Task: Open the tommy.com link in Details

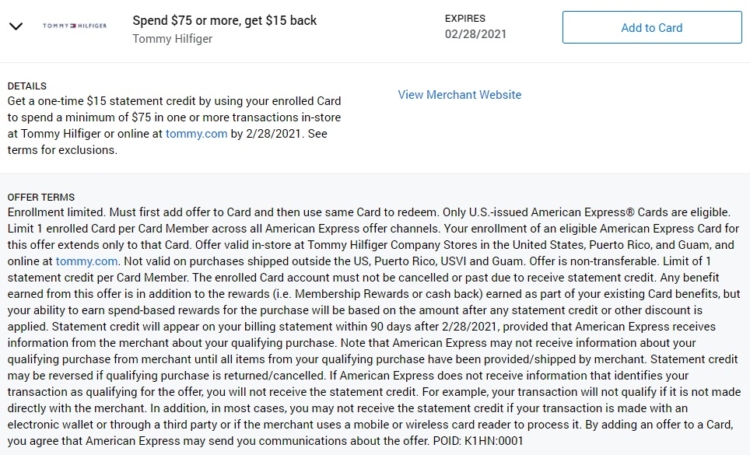Action: point(197,133)
